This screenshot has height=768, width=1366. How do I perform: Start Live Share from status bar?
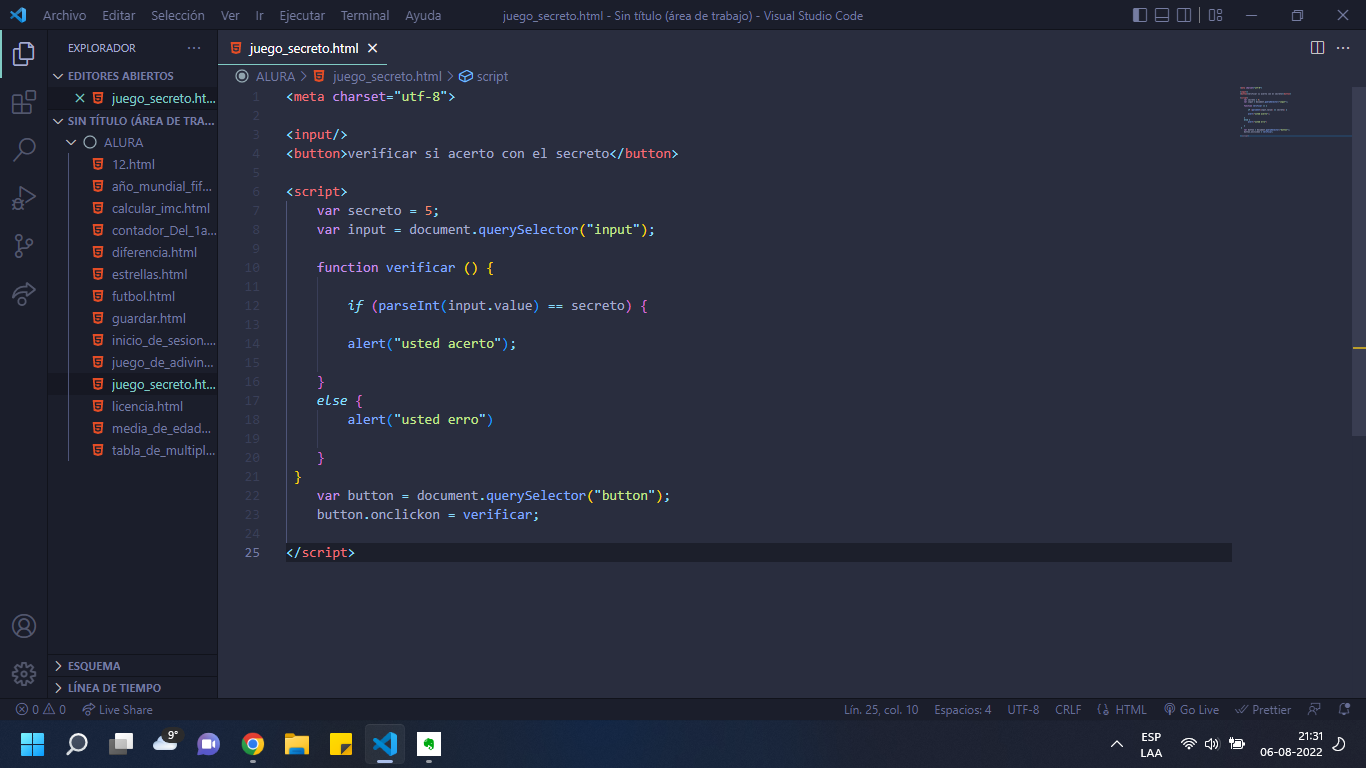pos(117,710)
